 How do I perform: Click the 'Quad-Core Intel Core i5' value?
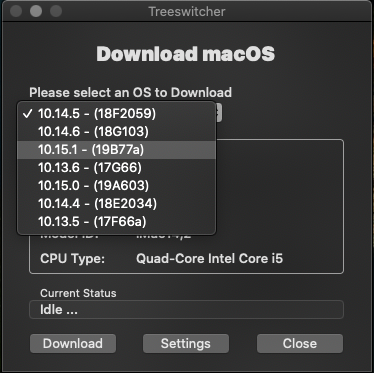(209, 259)
